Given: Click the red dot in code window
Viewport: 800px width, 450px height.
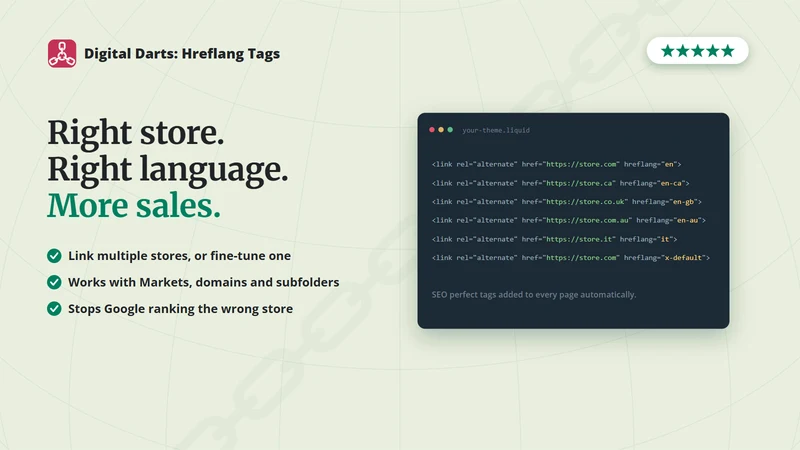Looking at the screenshot, I should click(432, 130).
